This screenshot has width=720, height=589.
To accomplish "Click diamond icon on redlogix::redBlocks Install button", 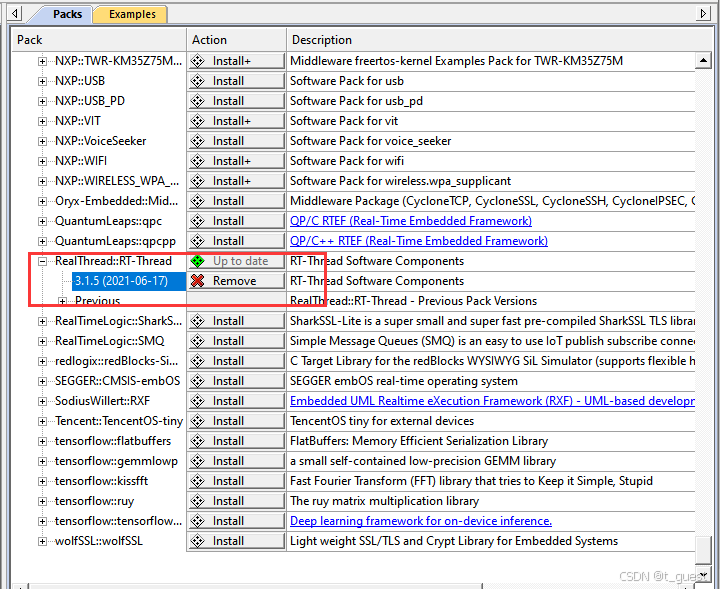I will [197, 361].
